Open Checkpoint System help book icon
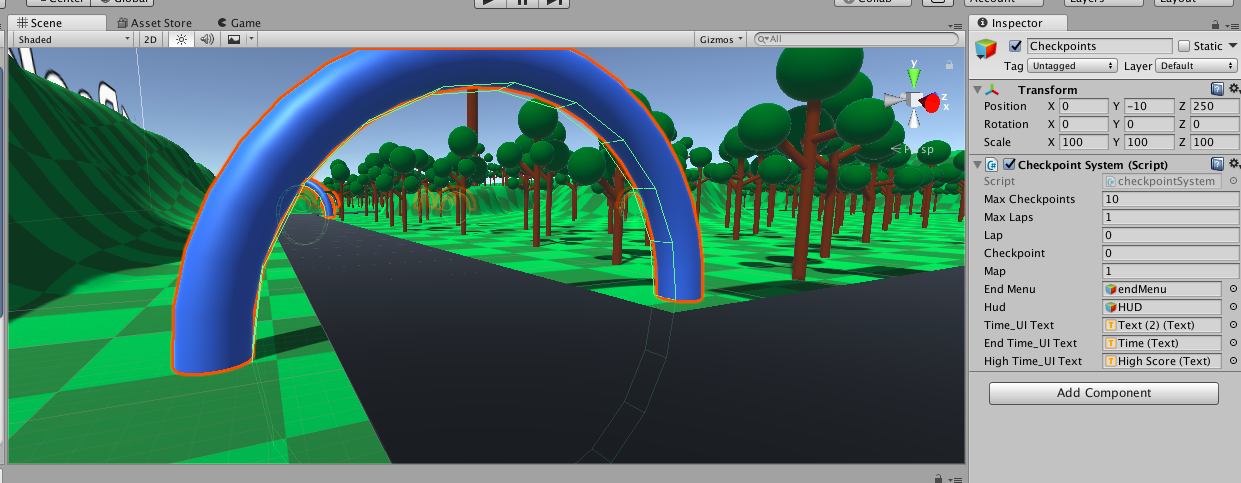The width and height of the screenshot is (1241, 483). 1217,164
